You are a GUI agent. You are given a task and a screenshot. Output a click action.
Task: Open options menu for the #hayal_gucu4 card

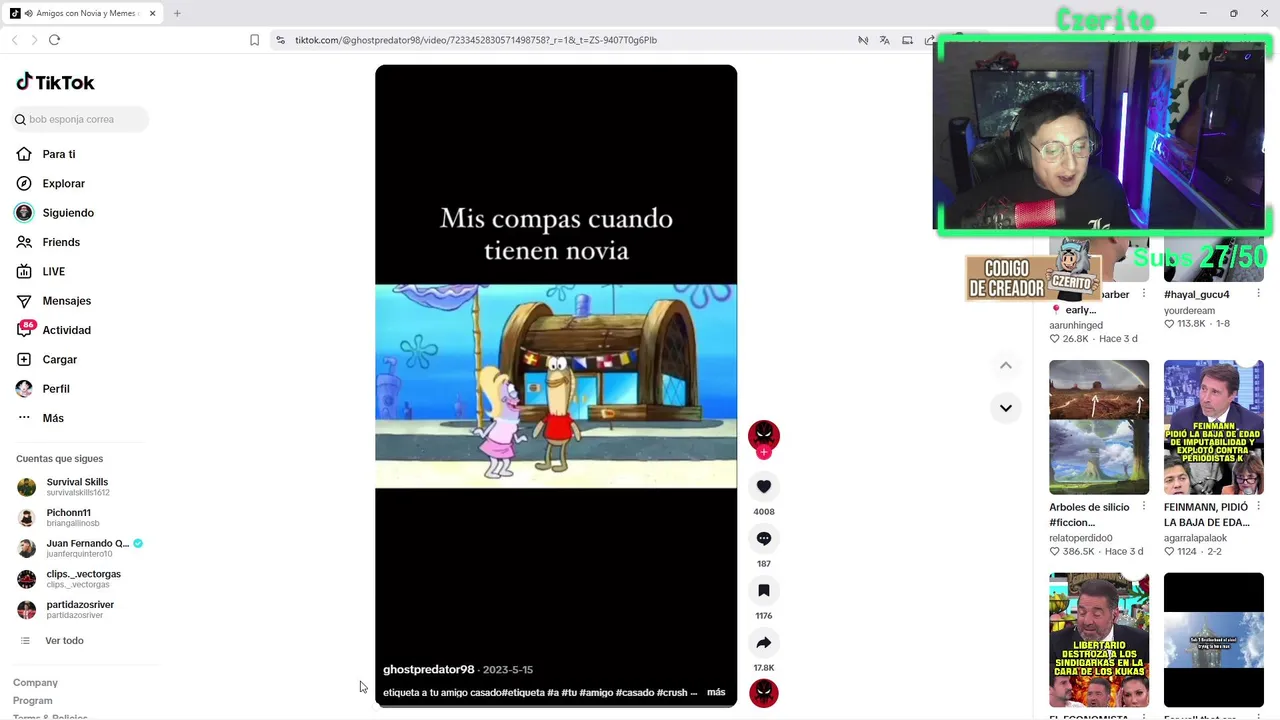click(1258, 294)
